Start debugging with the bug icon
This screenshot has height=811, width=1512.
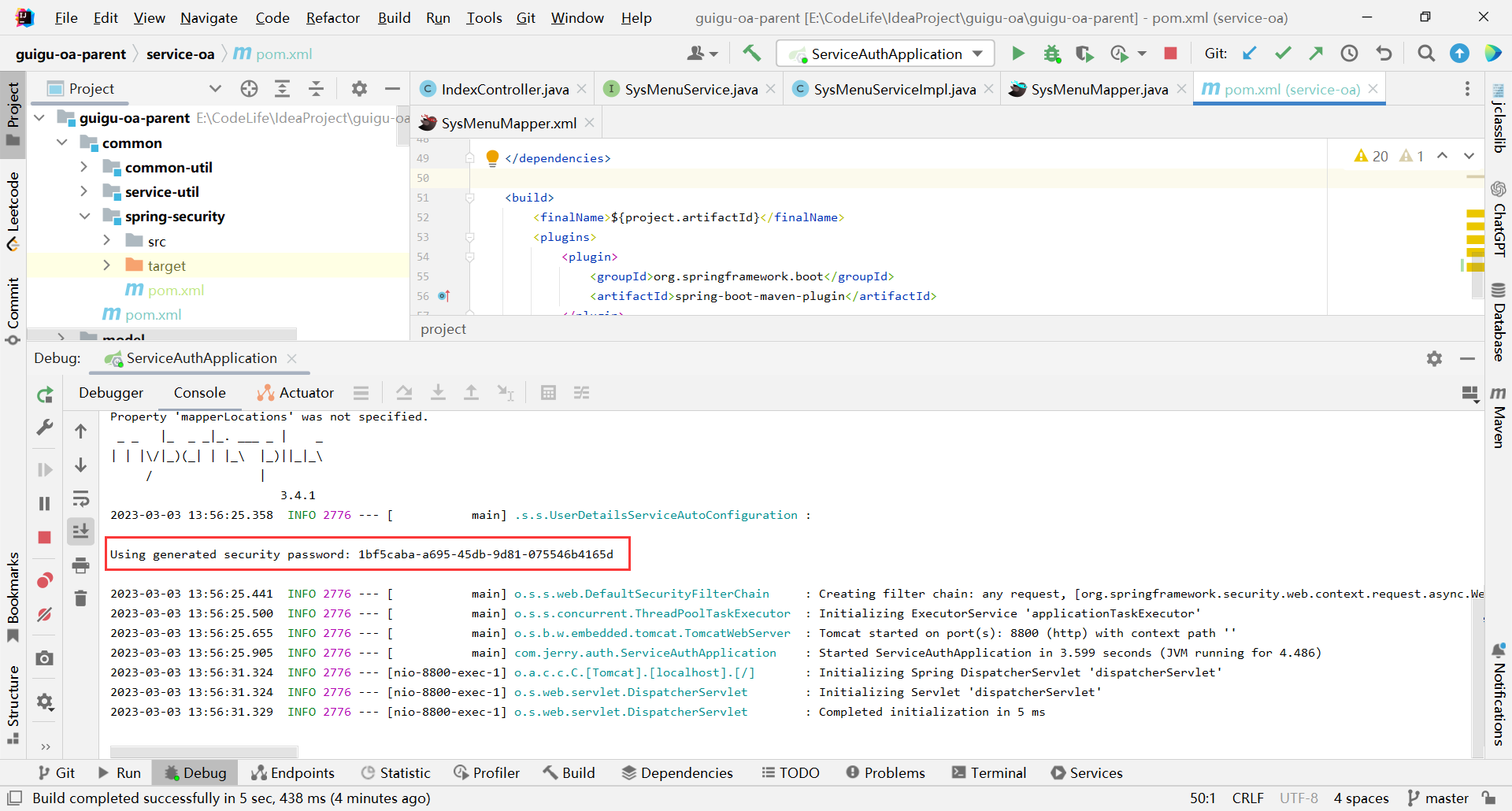[x=1051, y=54]
